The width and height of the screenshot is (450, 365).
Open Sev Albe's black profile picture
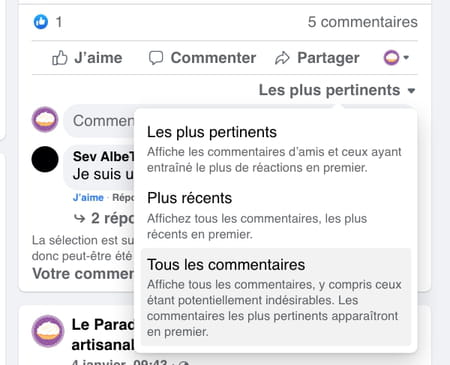pos(45,159)
